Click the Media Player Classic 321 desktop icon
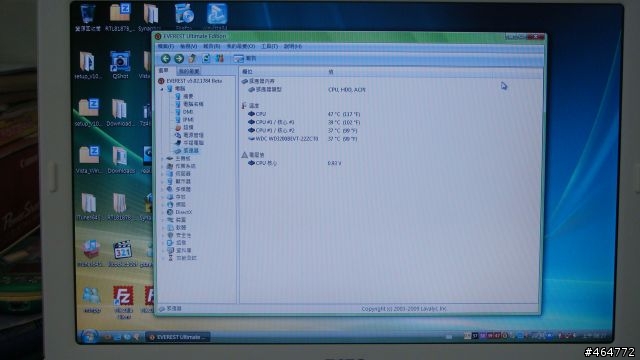 click(122, 253)
